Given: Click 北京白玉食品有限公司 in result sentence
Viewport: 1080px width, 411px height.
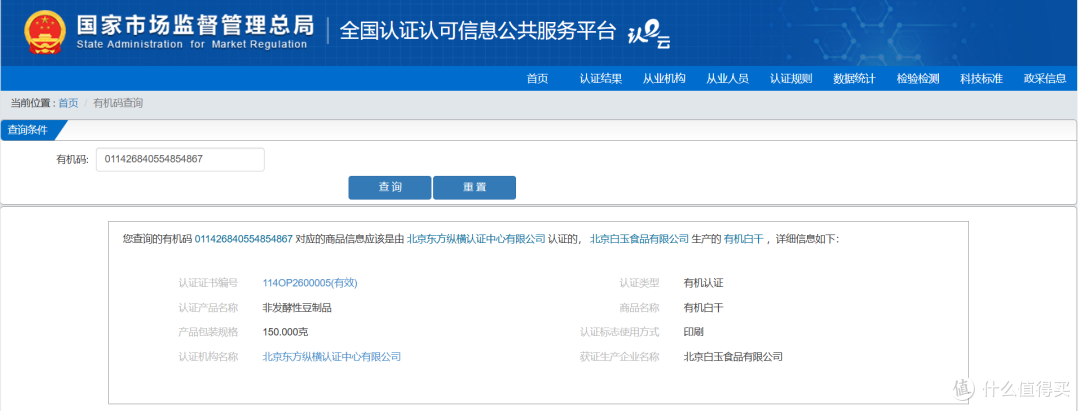Looking at the screenshot, I should (x=639, y=240).
